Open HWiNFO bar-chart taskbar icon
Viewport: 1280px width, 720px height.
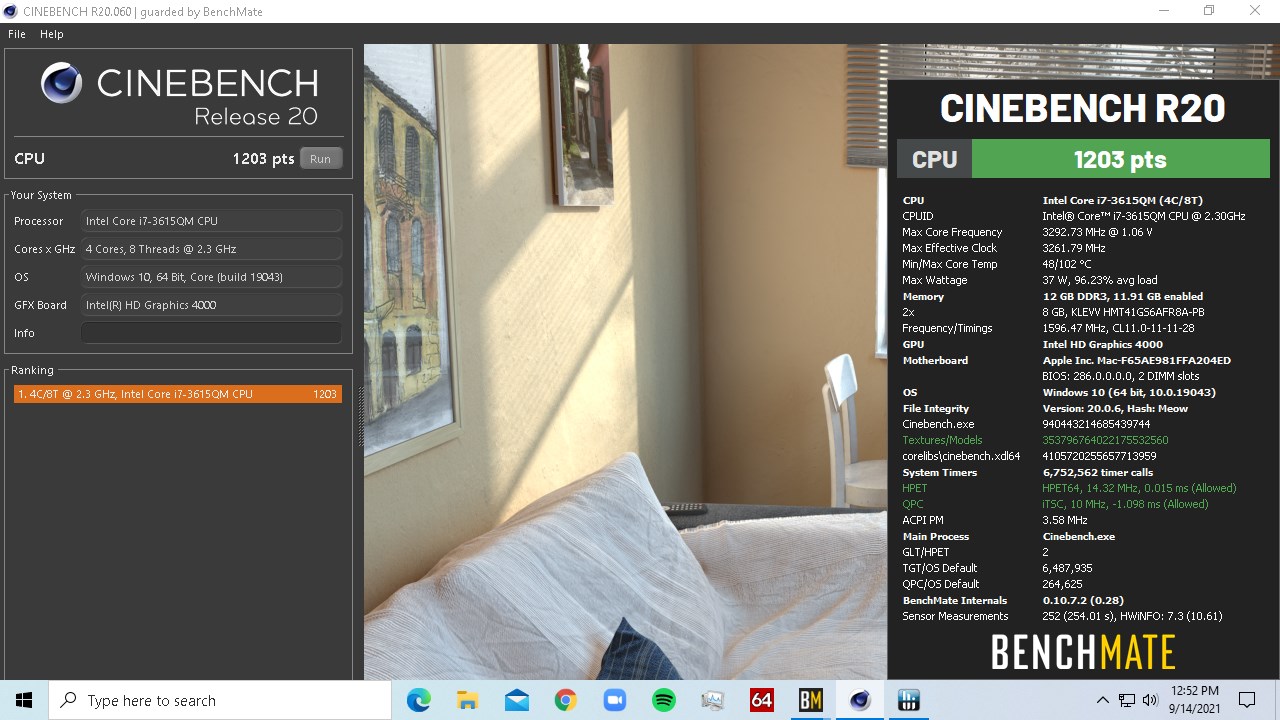point(909,700)
